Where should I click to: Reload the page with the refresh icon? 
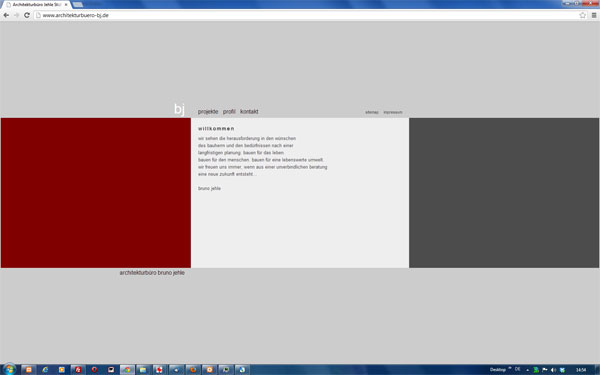click(x=27, y=15)
